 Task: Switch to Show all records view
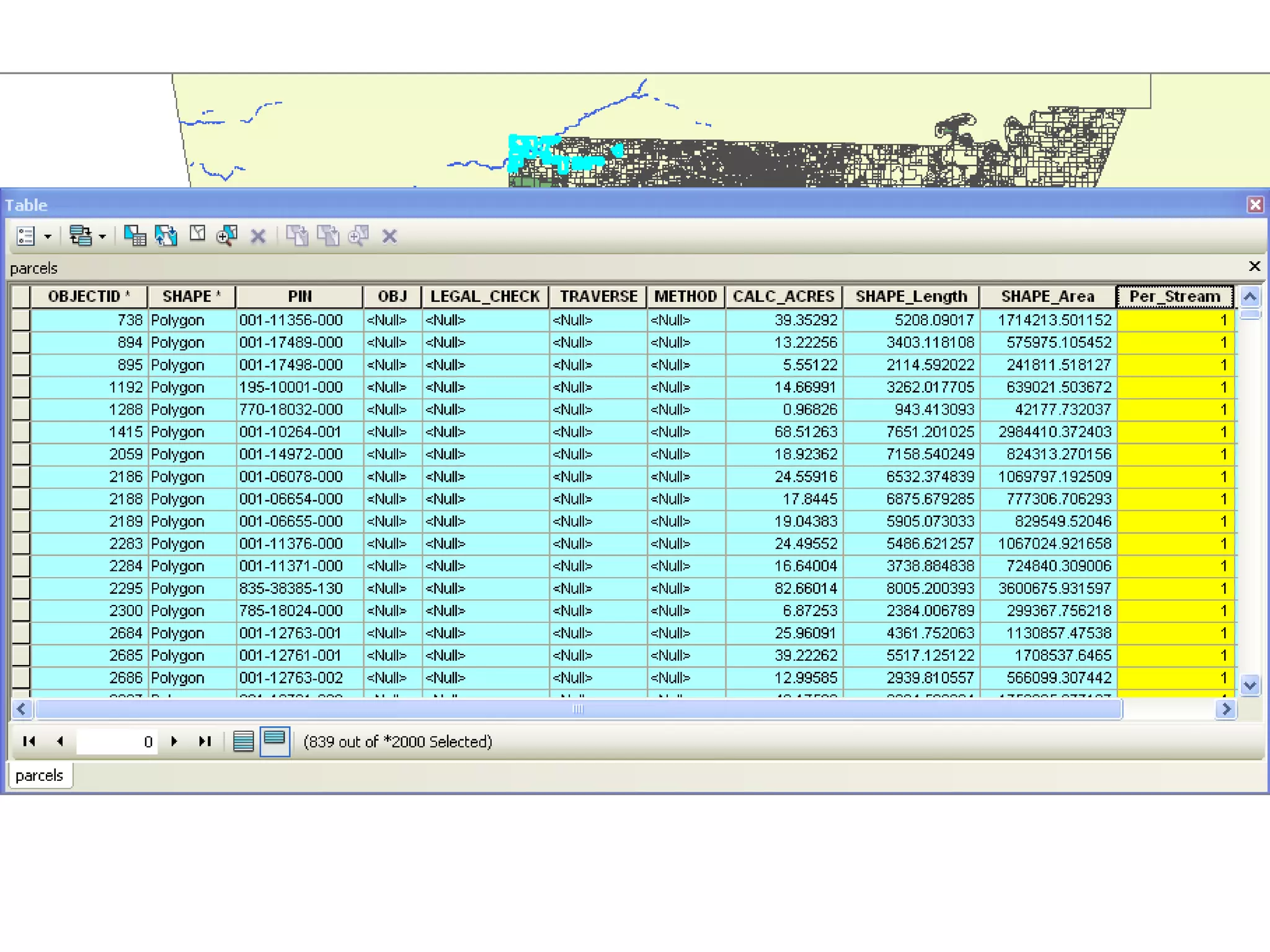(243, 741)
